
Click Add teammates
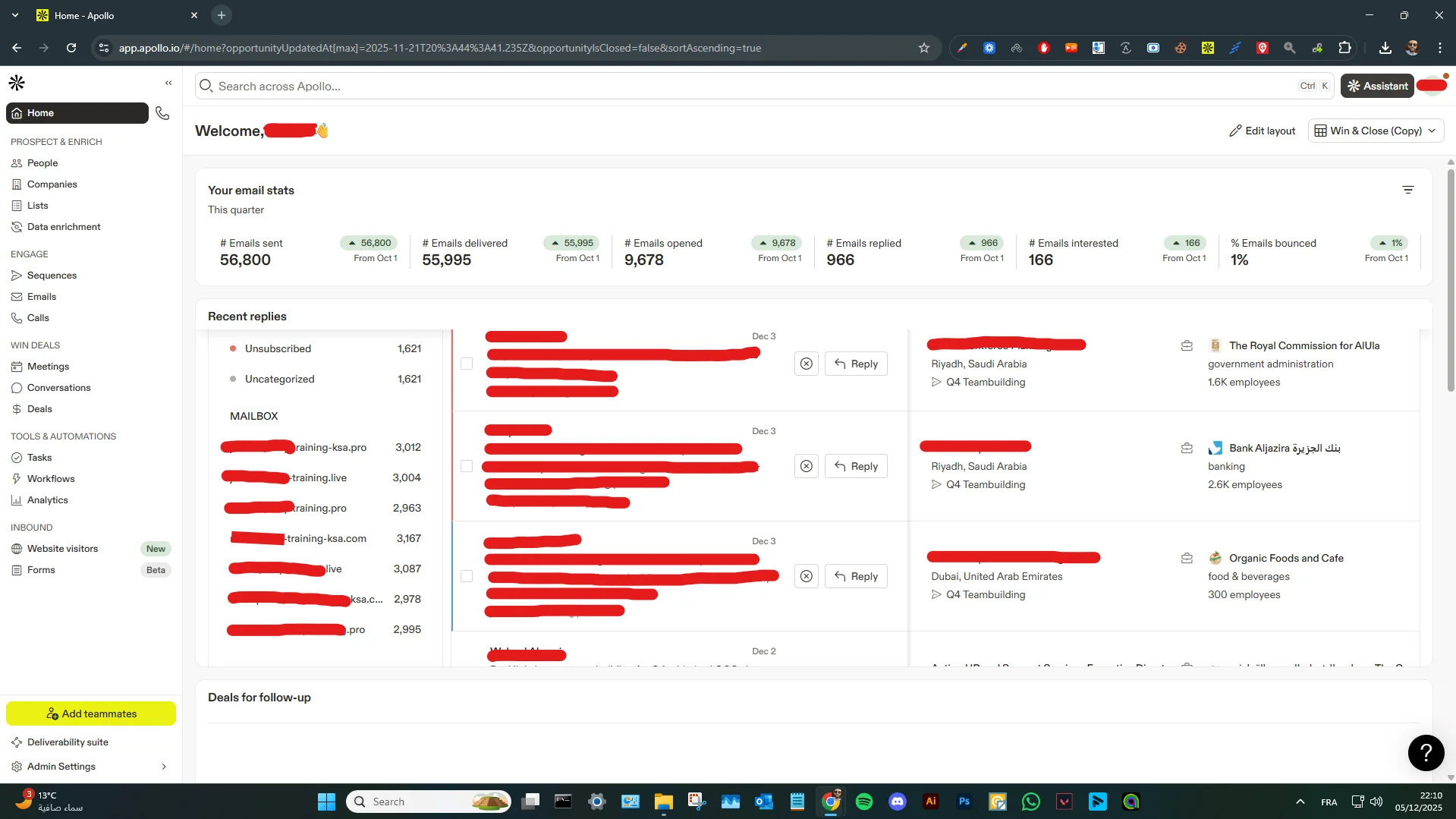click(91, 713)
